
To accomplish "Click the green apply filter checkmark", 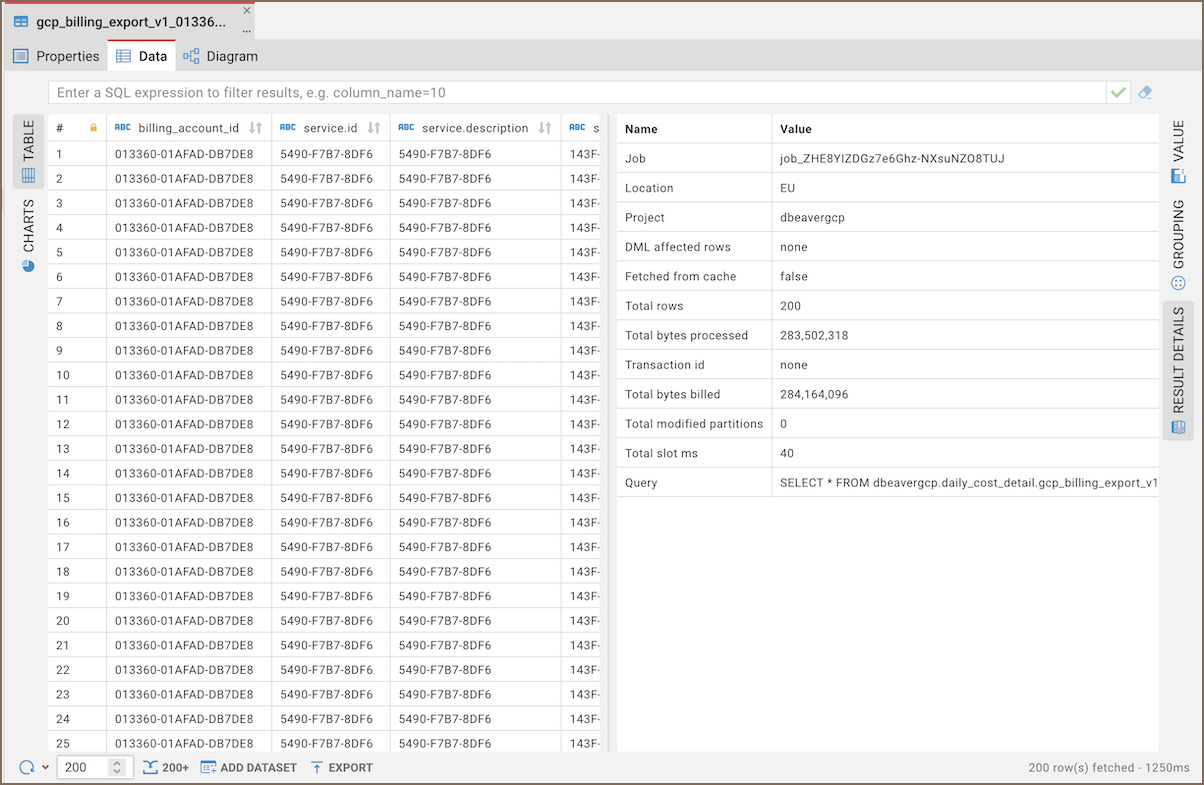I will [x=1118, y=93].
